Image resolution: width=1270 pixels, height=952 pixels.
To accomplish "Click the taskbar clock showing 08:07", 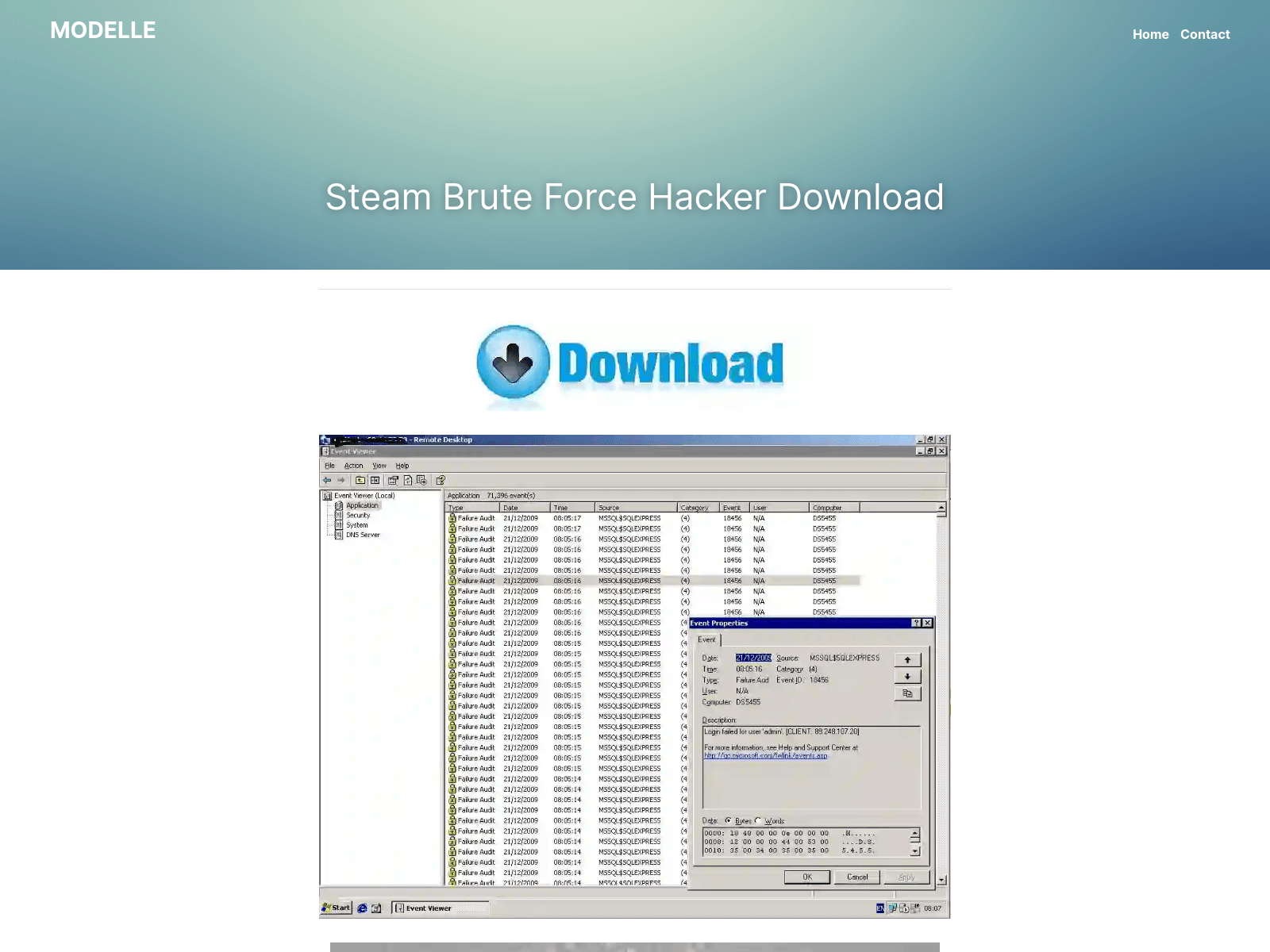I will (x=933, y=908).
